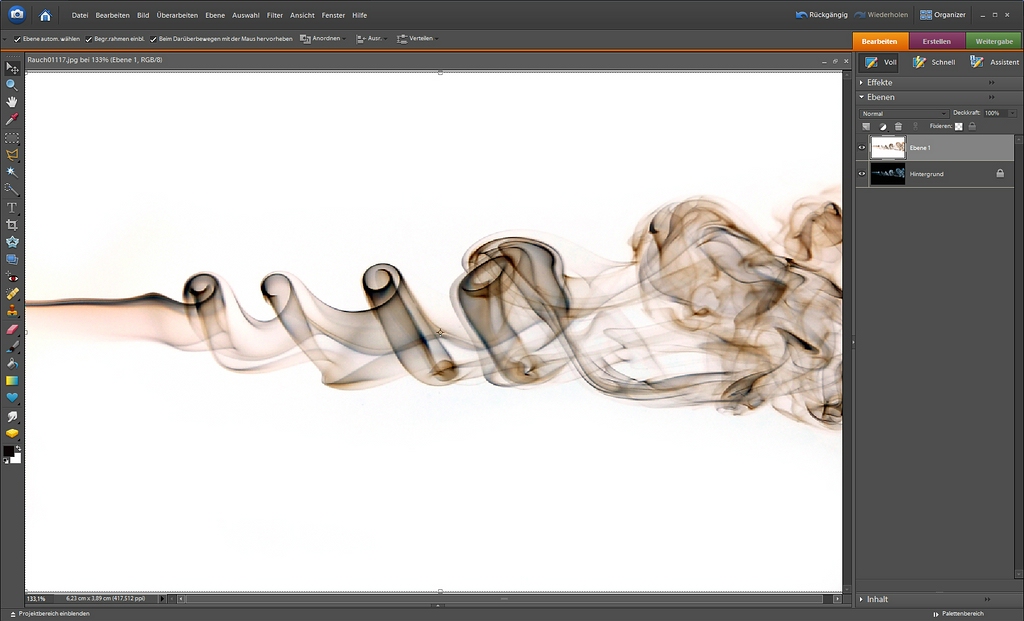Expand the Effekte panel

(861, 82)
